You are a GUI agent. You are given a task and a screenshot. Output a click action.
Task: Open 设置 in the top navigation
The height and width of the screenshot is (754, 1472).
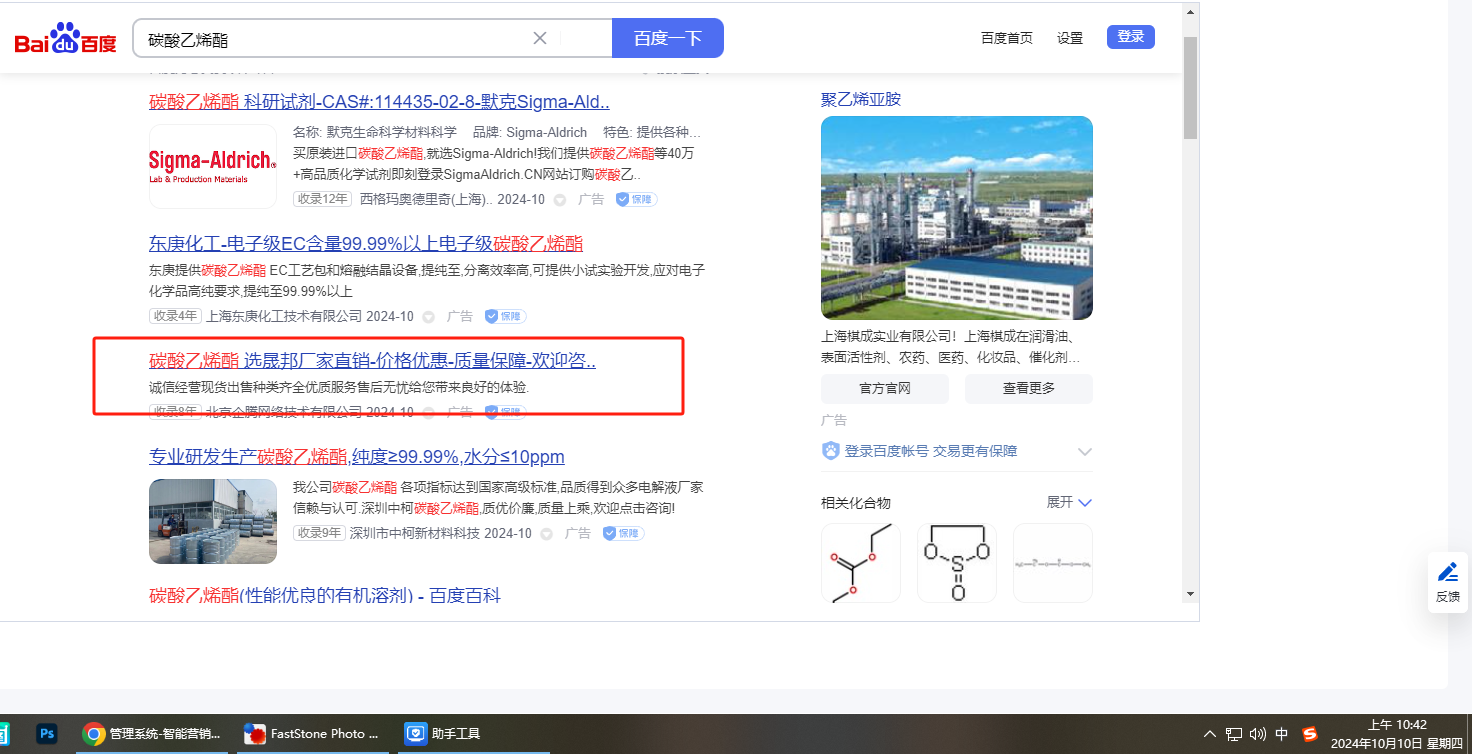(x=1070, y=38)
